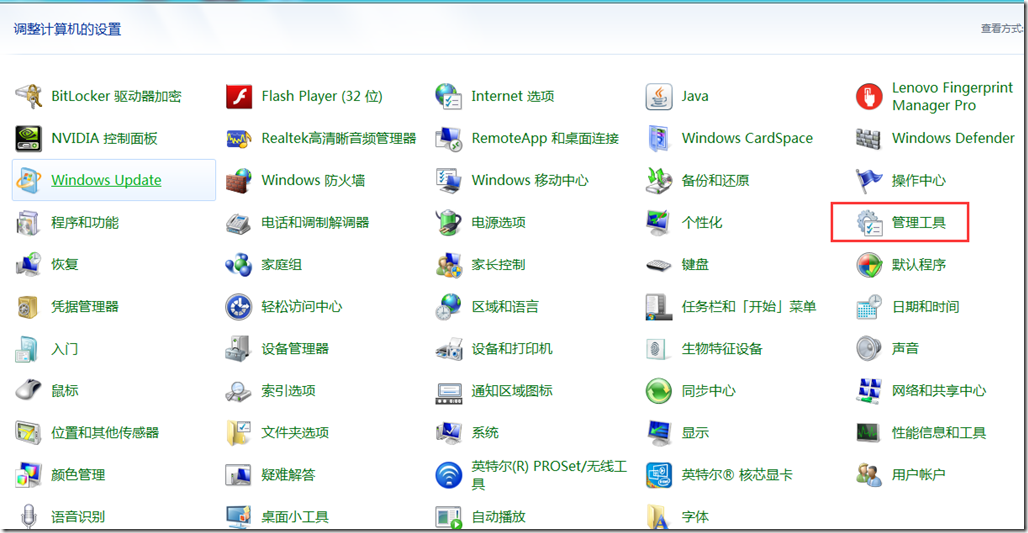Screen dimensions: 1028x533
Task: Open 同步中心 green icon
Action: (x=659, y=391)
